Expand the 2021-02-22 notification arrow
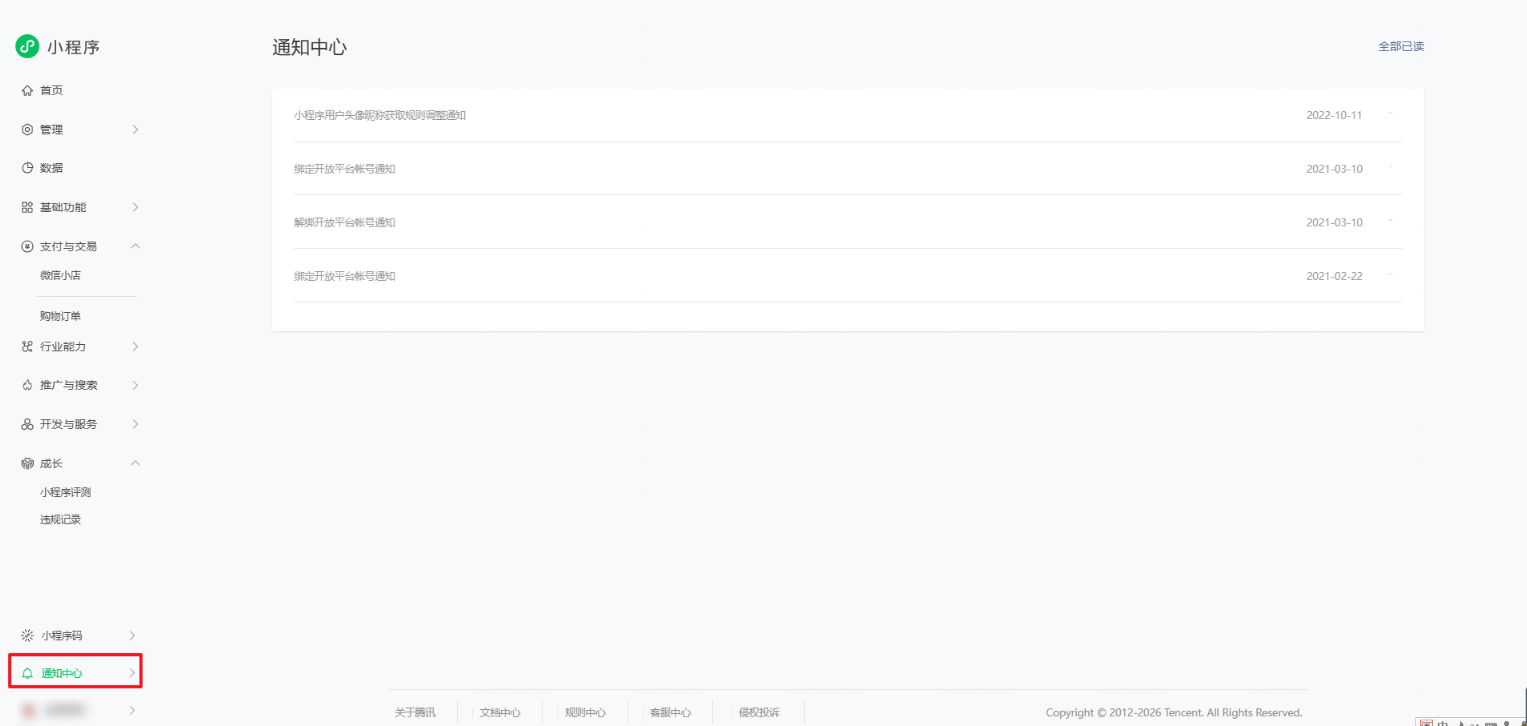Image resolution: width=1527 pixels, height=726 pixels. pyautogui.click(x=1390, y=275)
